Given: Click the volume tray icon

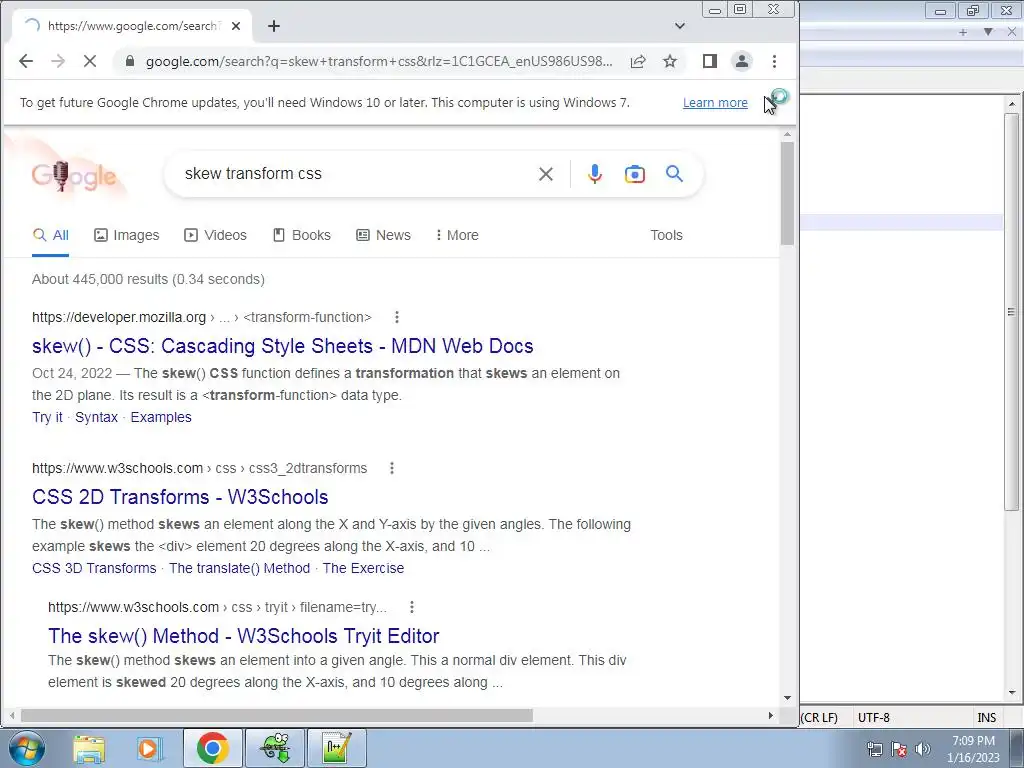Looking at the screenshot, I should (x=923, y=749).
